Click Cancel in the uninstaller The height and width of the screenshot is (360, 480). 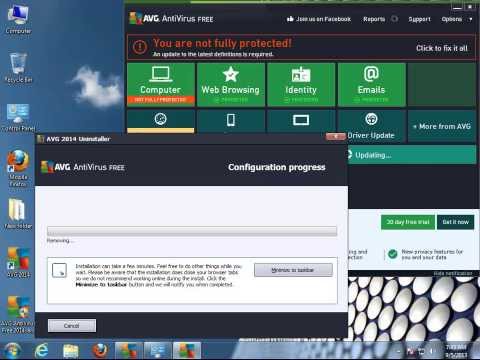pyautogui.click(x=72, y=326)
